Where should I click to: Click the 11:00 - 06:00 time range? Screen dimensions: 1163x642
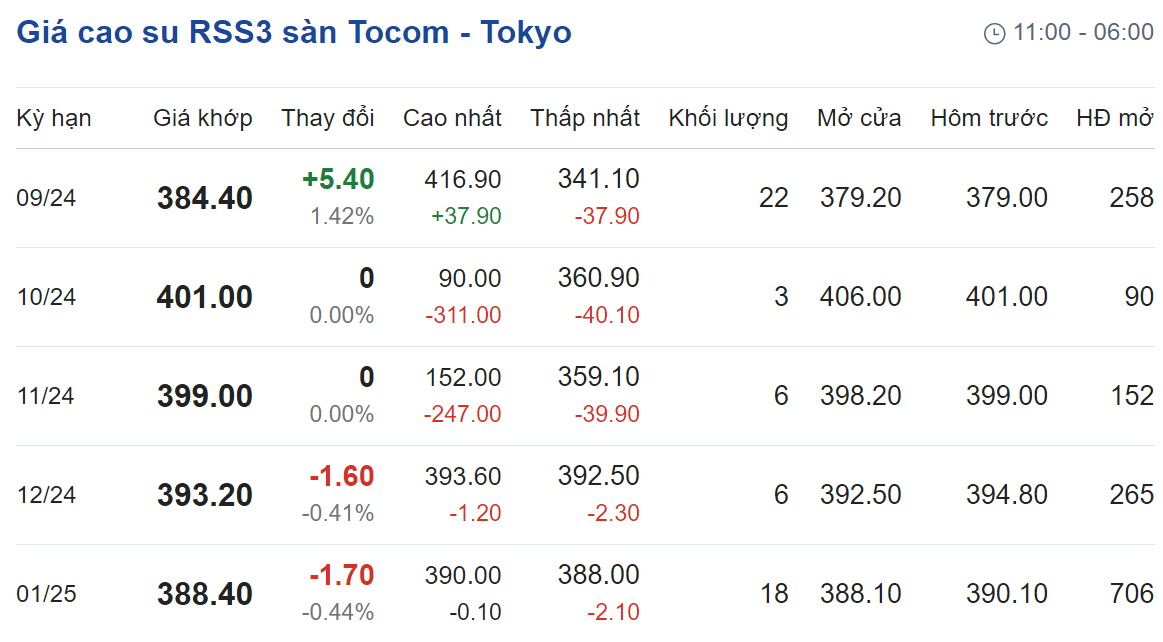1084,33
